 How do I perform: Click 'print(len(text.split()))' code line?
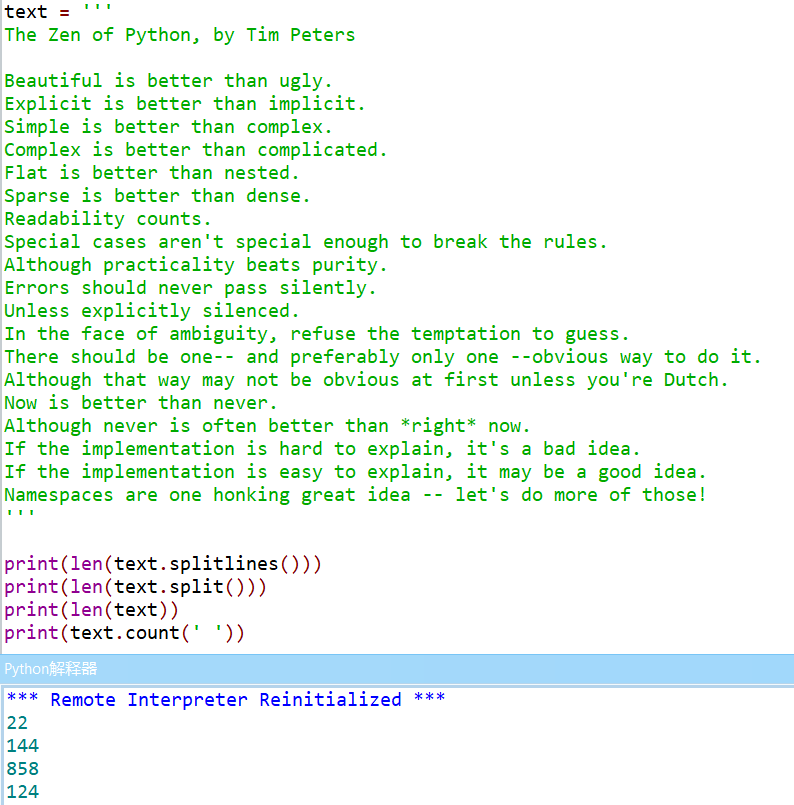(135, 587)
